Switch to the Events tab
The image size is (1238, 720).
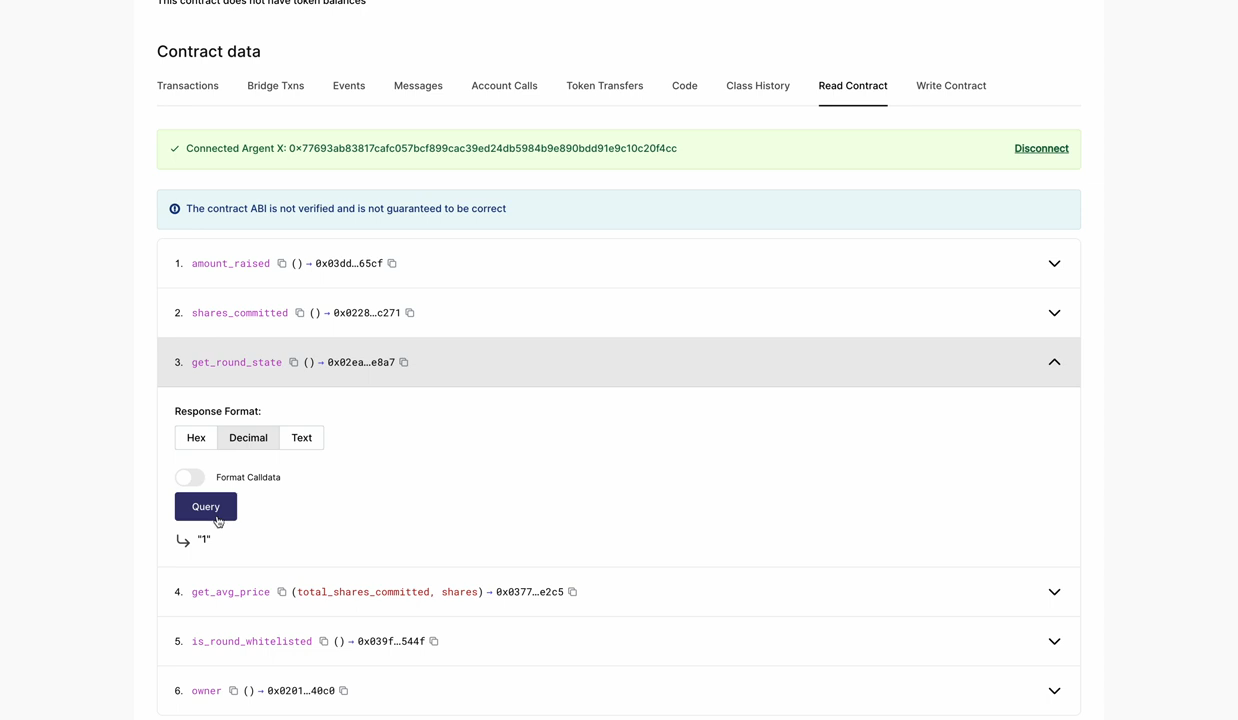click(x=349, y=86)
